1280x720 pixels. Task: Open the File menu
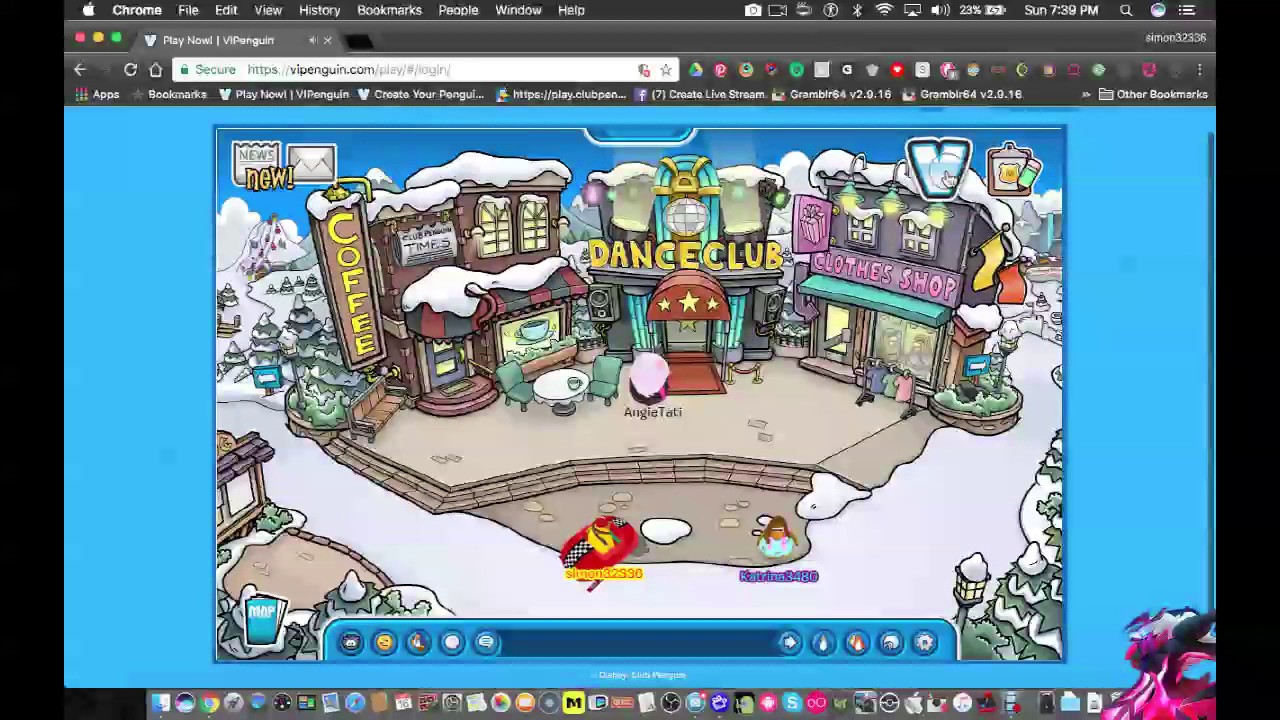(188, 10)
